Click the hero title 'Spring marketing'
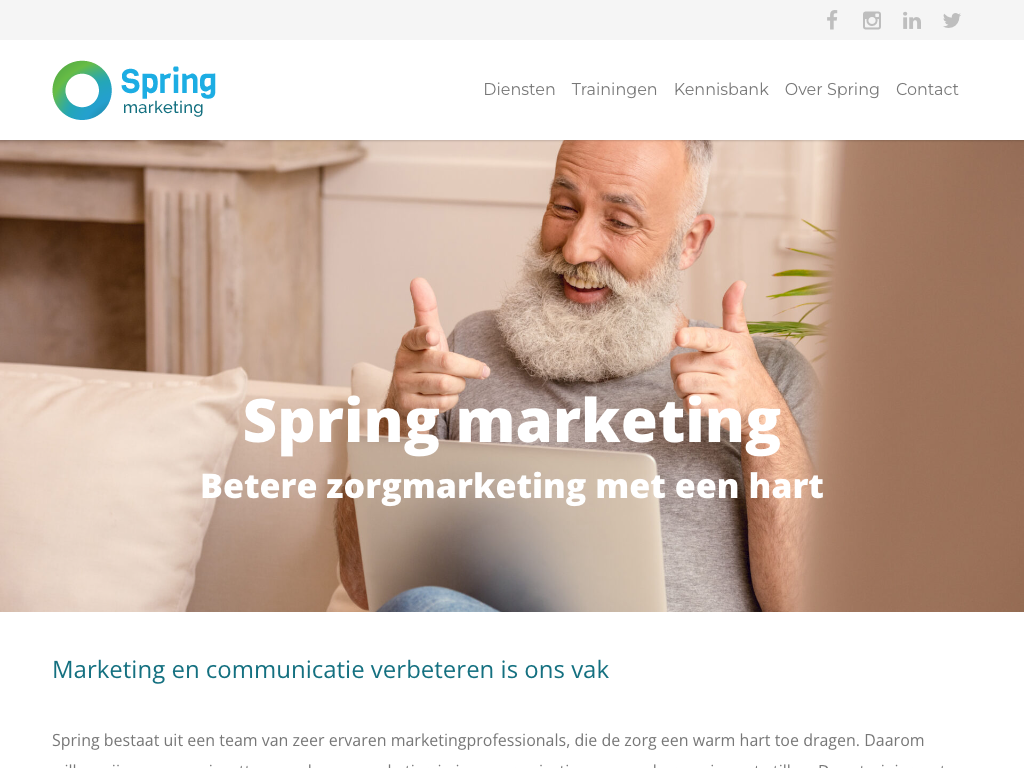 [x=512, y=423]
